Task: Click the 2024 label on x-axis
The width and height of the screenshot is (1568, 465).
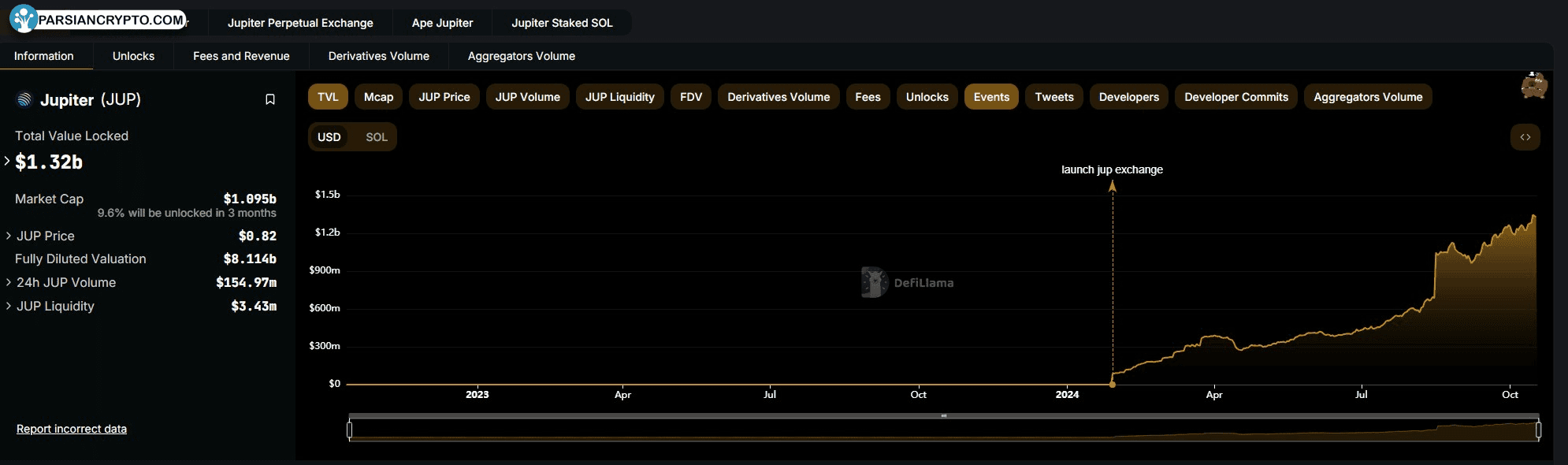Action: point(1067,394)
